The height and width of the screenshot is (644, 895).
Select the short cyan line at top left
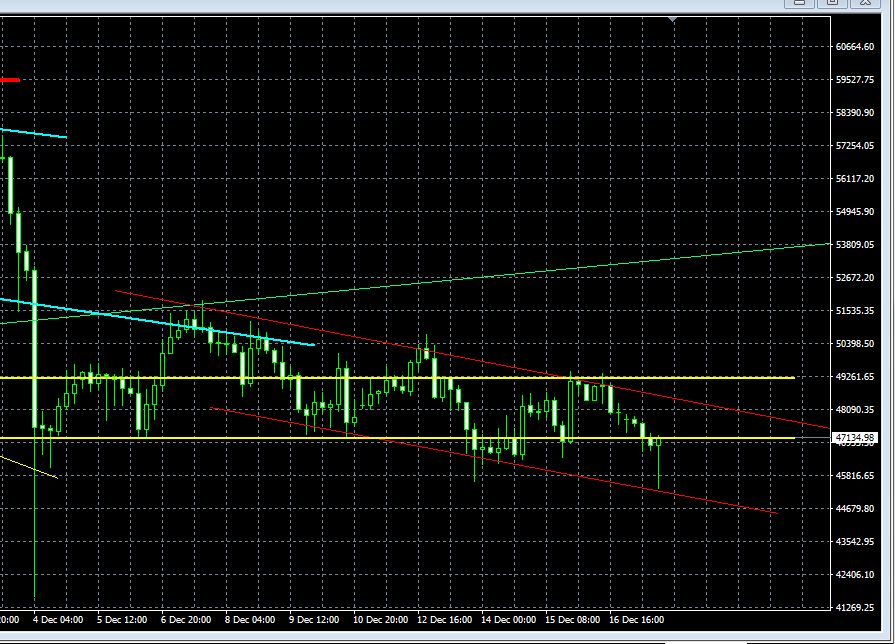(35, 132)
